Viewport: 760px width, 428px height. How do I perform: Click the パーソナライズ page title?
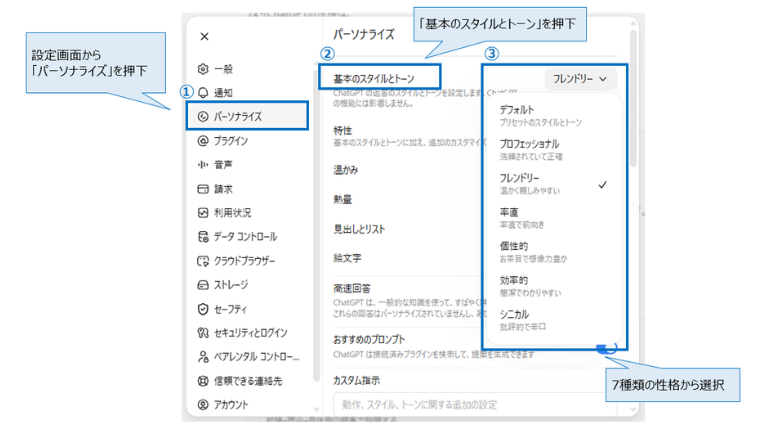point(364,34)
